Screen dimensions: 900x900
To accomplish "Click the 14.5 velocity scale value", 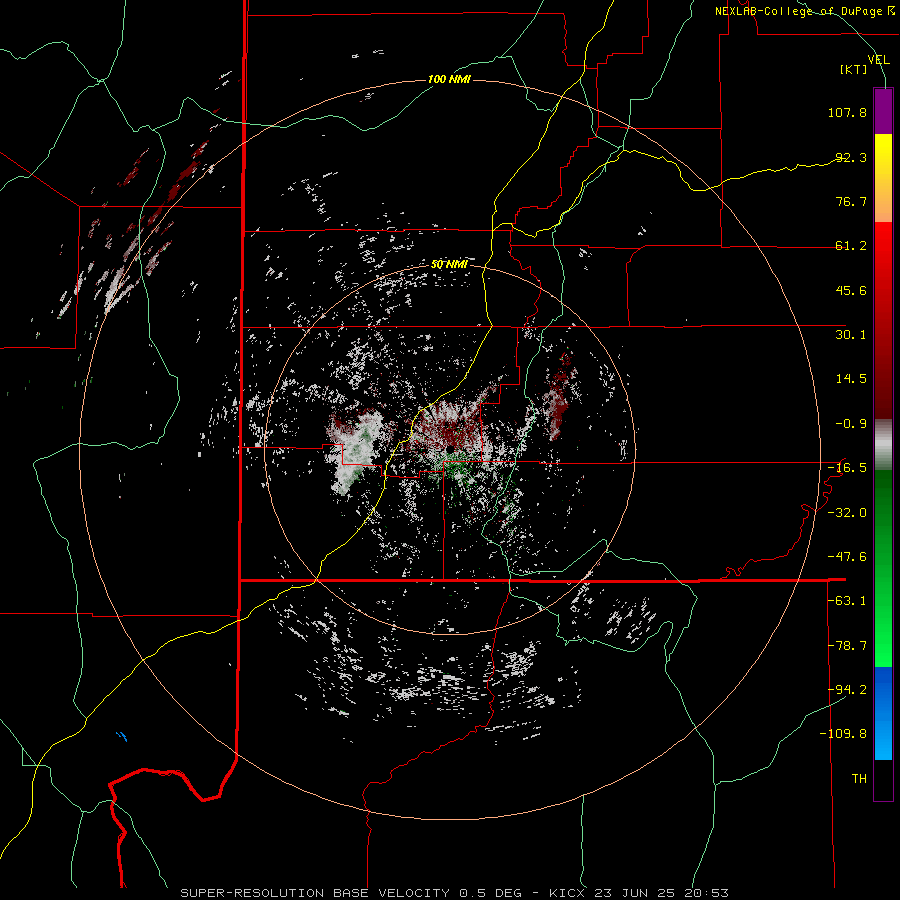I will pyautogui.click(x=851, y=379).
